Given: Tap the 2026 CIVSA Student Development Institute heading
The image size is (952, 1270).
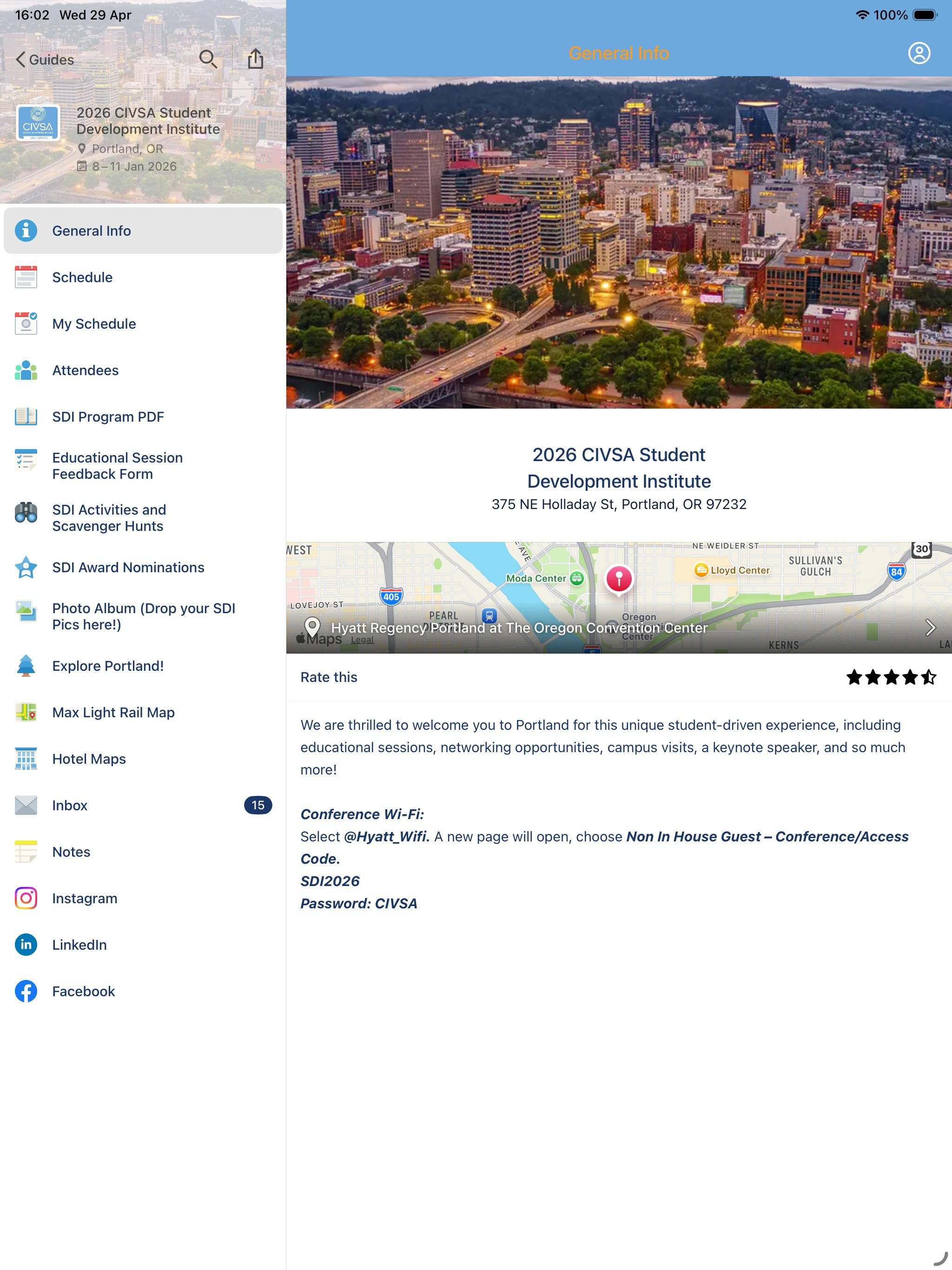Looking at the screenshot, I should point(619,468).
